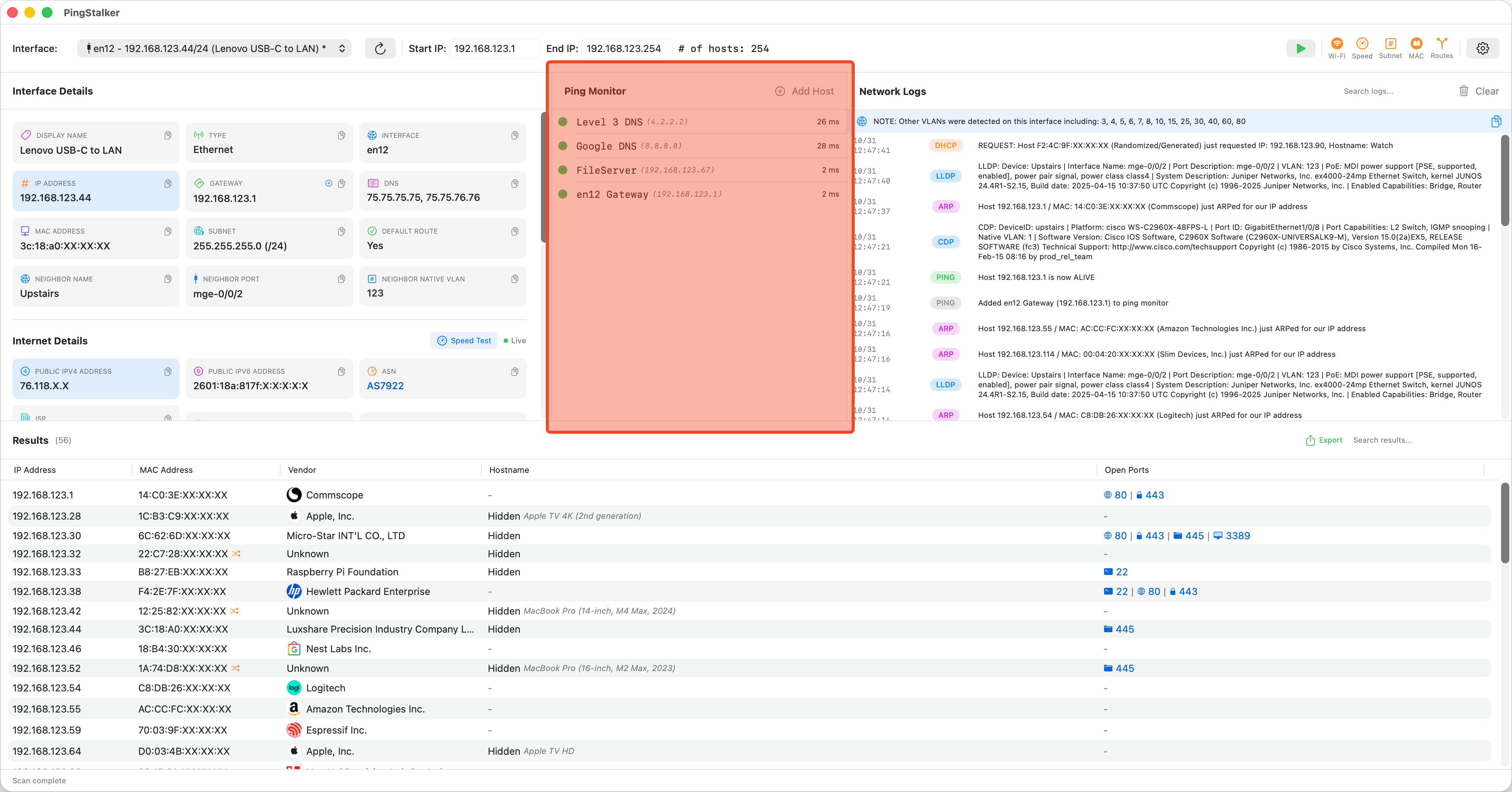Refresh the interface list
The image size is (1512, 792).
380,48
